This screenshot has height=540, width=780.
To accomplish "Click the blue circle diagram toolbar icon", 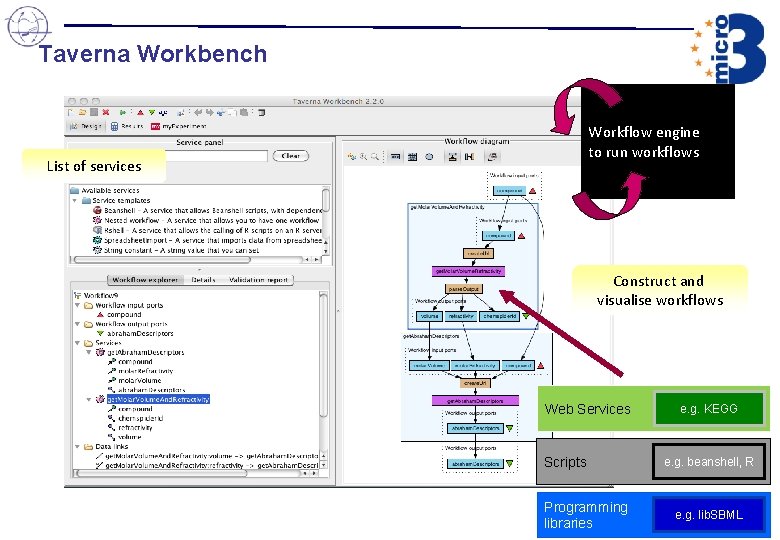I will point(429,157).
